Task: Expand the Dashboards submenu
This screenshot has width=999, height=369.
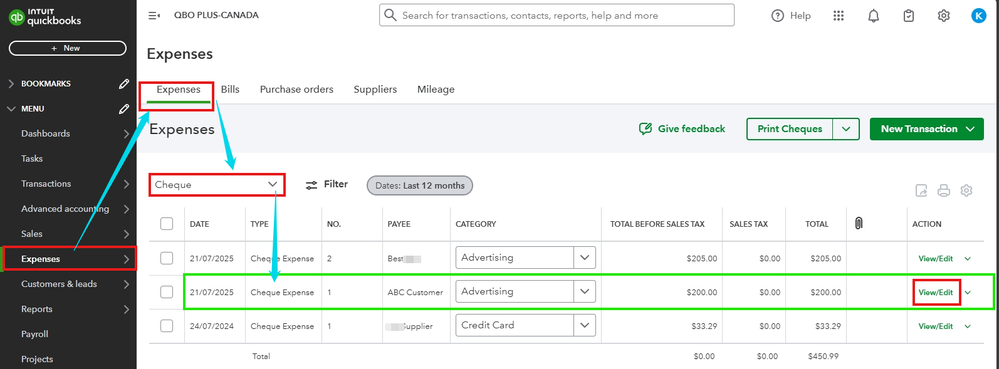Action: click(126, 134)
